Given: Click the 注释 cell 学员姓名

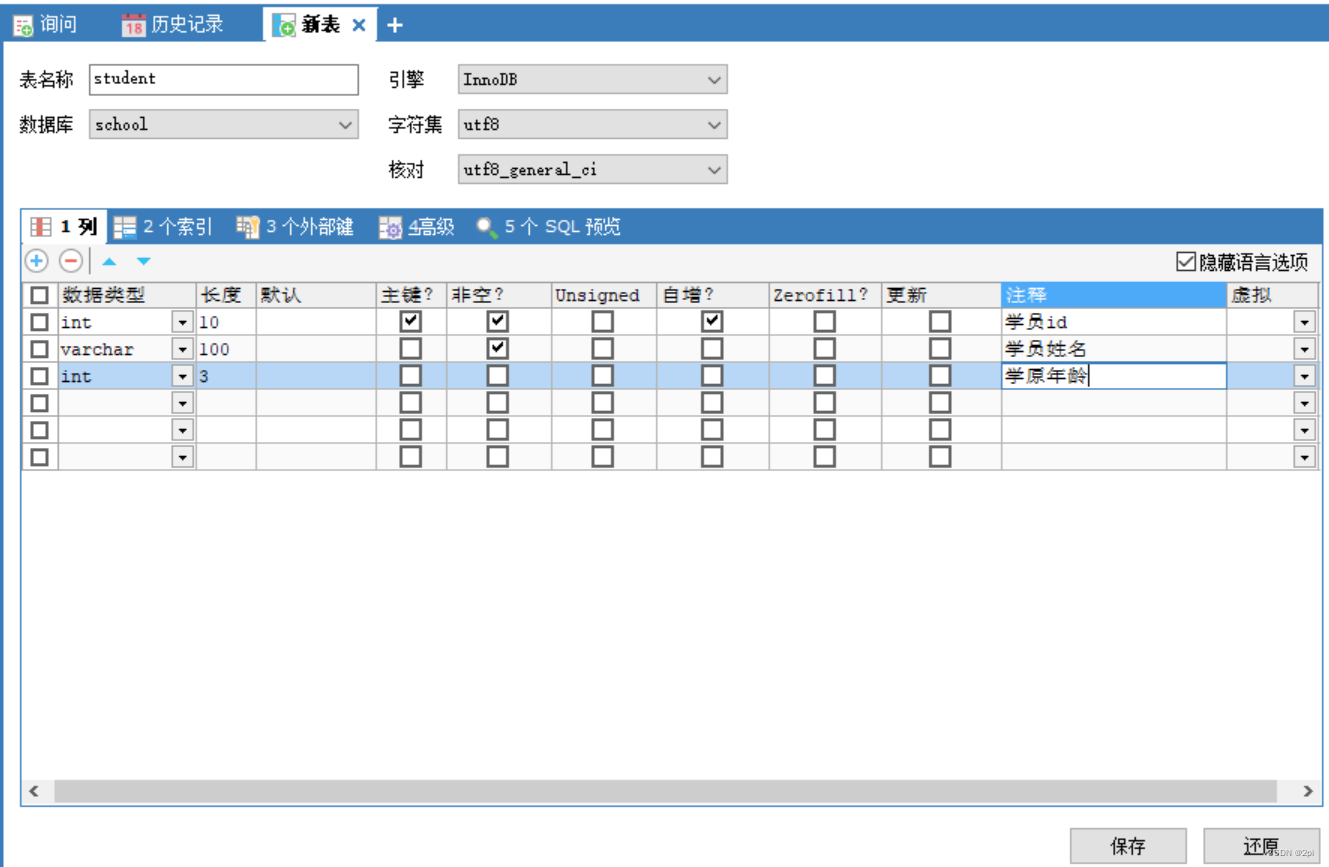Looking at the screenshot, I should click(1114, 349).
